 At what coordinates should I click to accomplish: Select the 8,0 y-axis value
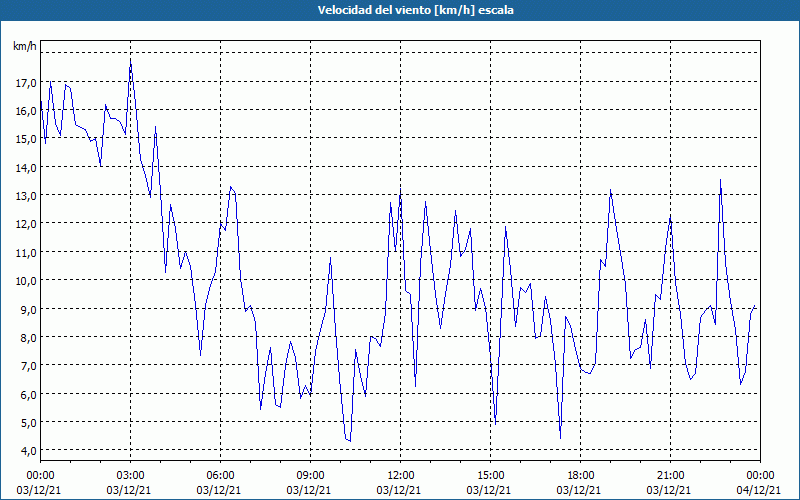pos(28,337)
